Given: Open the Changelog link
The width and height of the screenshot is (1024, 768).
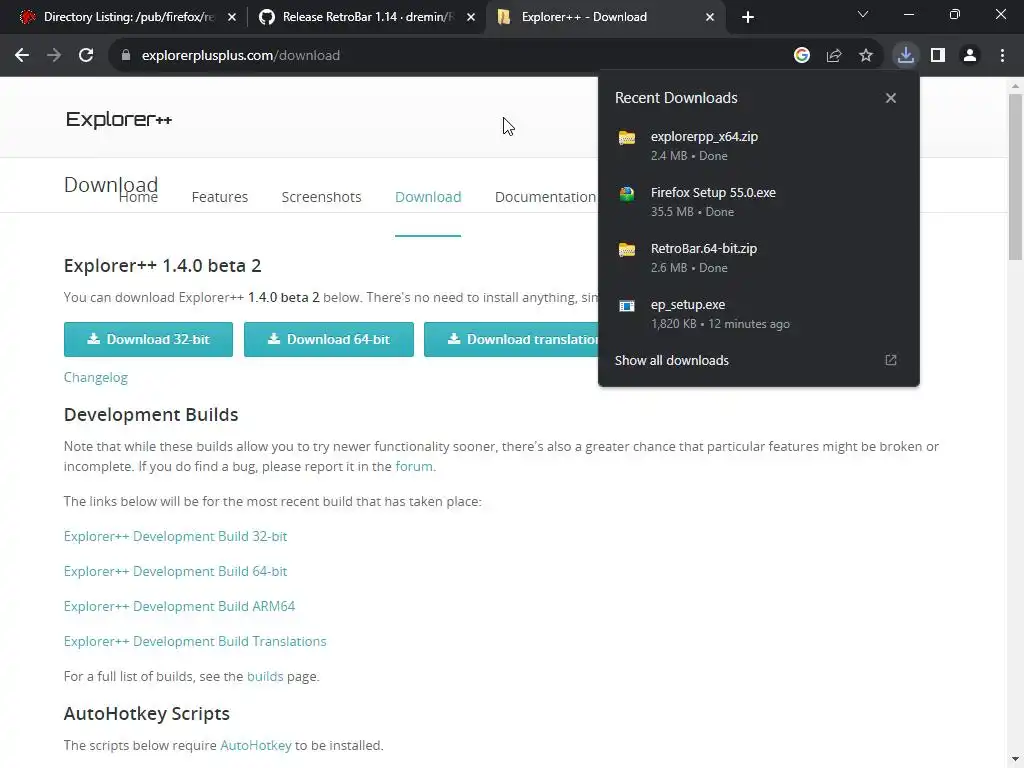Looking at the screenshot, I should (x=96, y=377).
